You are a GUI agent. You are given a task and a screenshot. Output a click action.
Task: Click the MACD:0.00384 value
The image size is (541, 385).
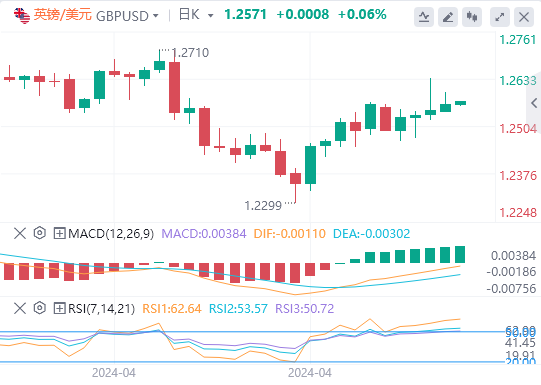pos(204,234)
